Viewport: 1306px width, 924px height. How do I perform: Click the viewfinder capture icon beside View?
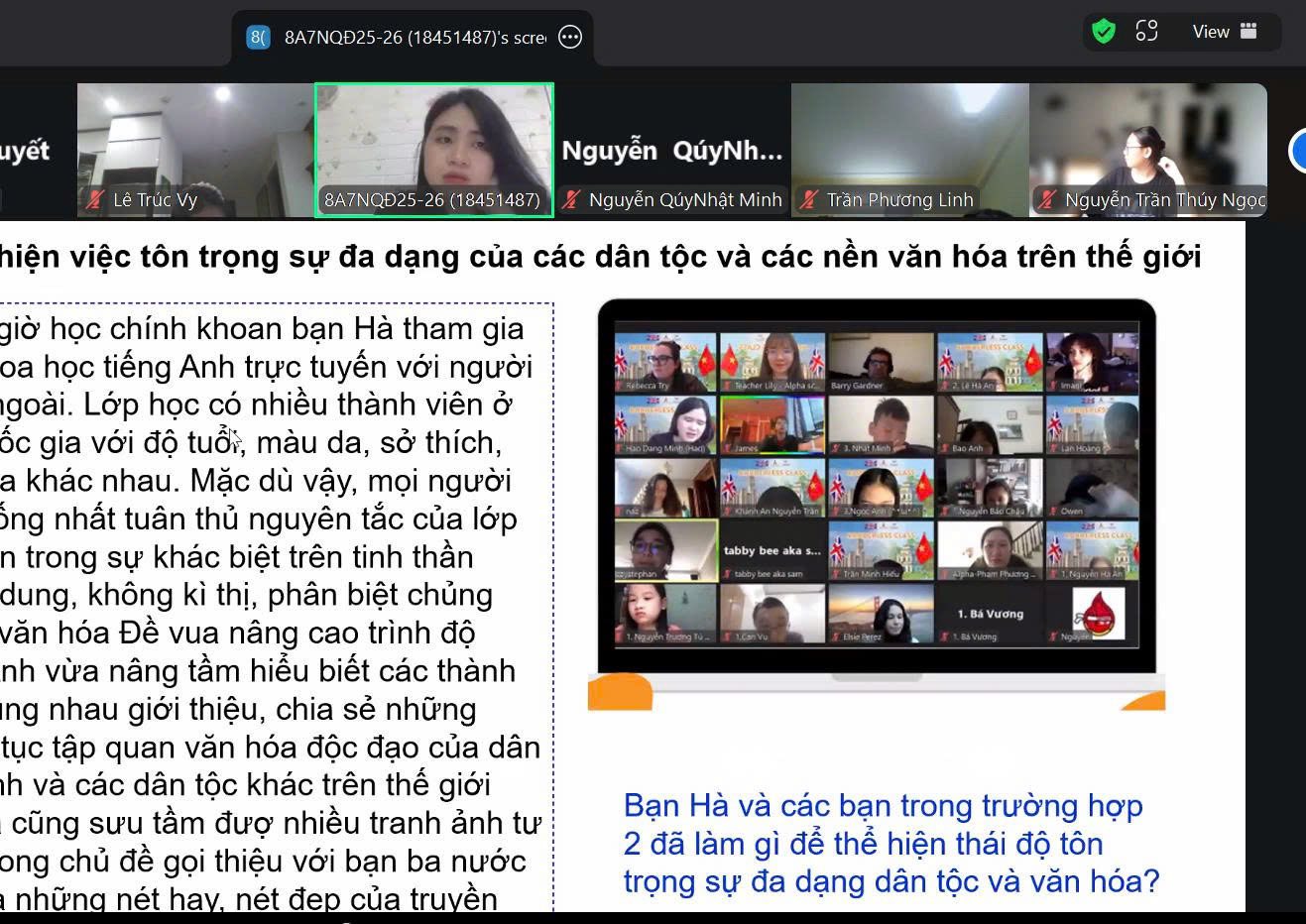(x=1146, y=32)
